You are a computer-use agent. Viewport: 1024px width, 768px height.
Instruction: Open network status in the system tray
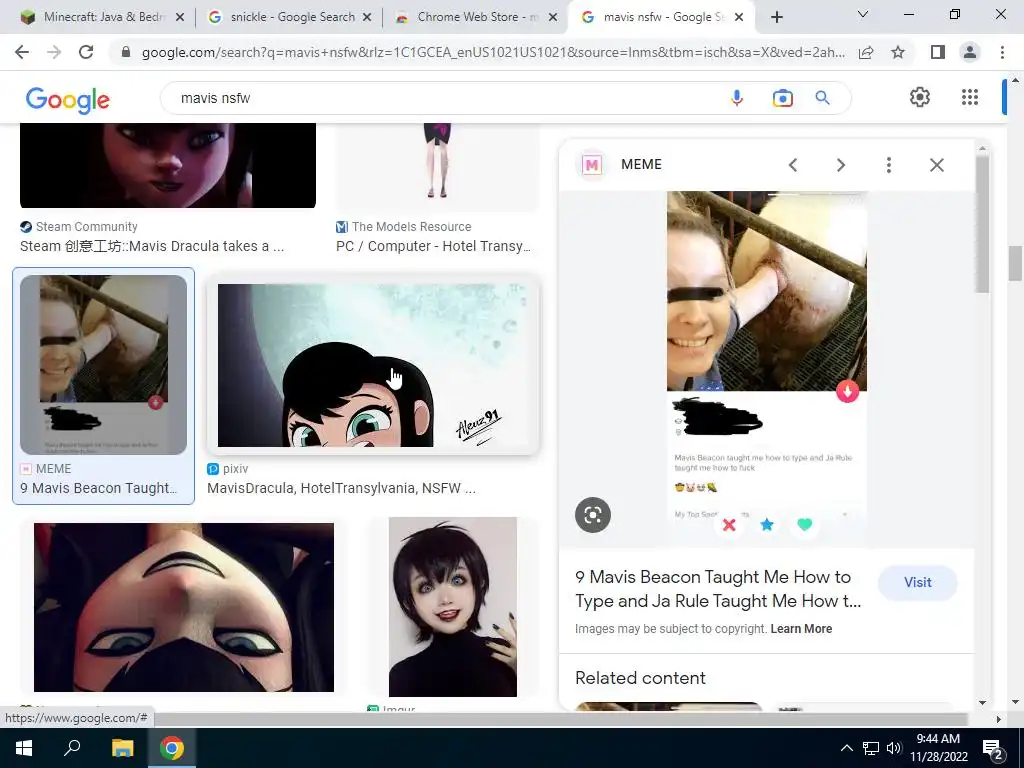click(x=871, y=748)
